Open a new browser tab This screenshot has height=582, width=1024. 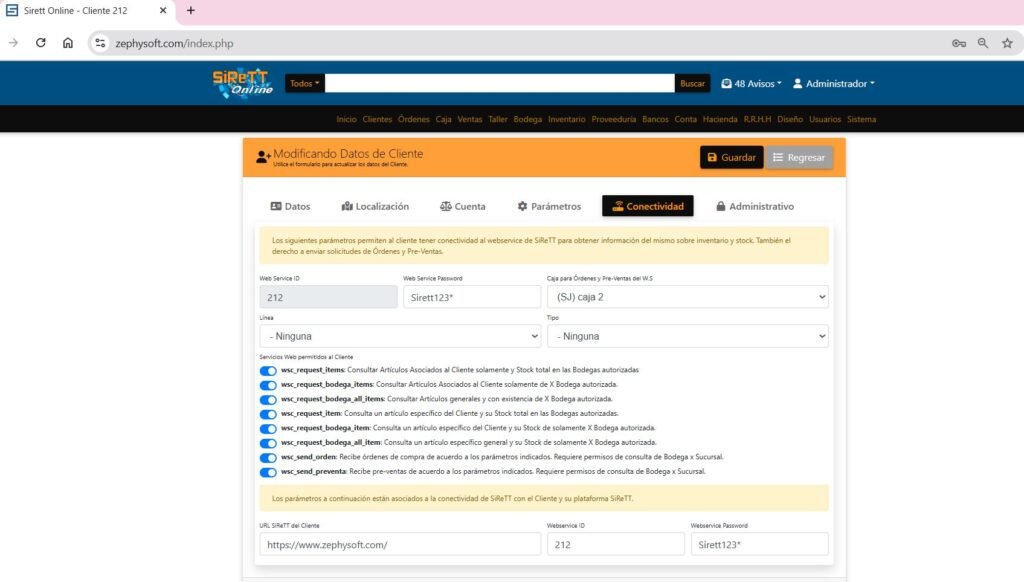tap(191, 11)
